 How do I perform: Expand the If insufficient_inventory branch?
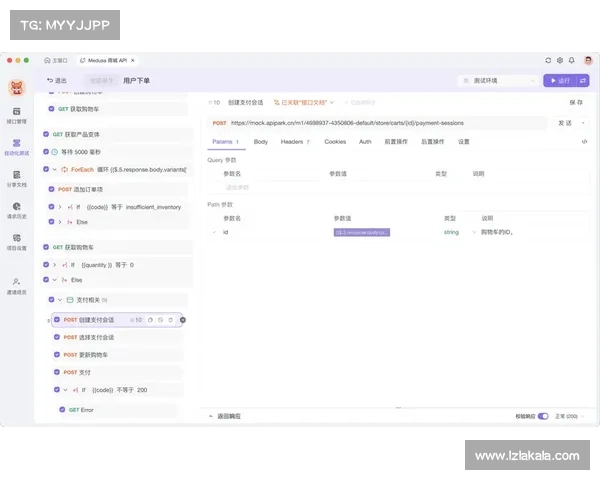(x=60, y=207)
